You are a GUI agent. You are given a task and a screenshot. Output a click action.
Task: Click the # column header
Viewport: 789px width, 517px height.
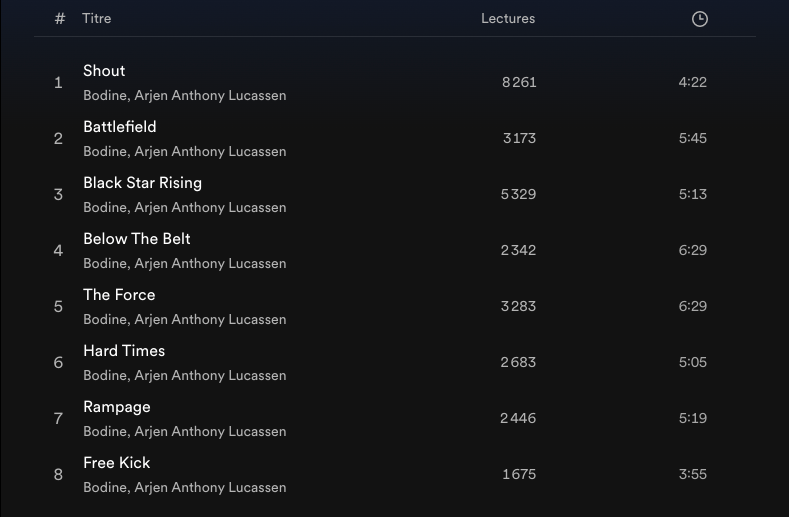60,19
